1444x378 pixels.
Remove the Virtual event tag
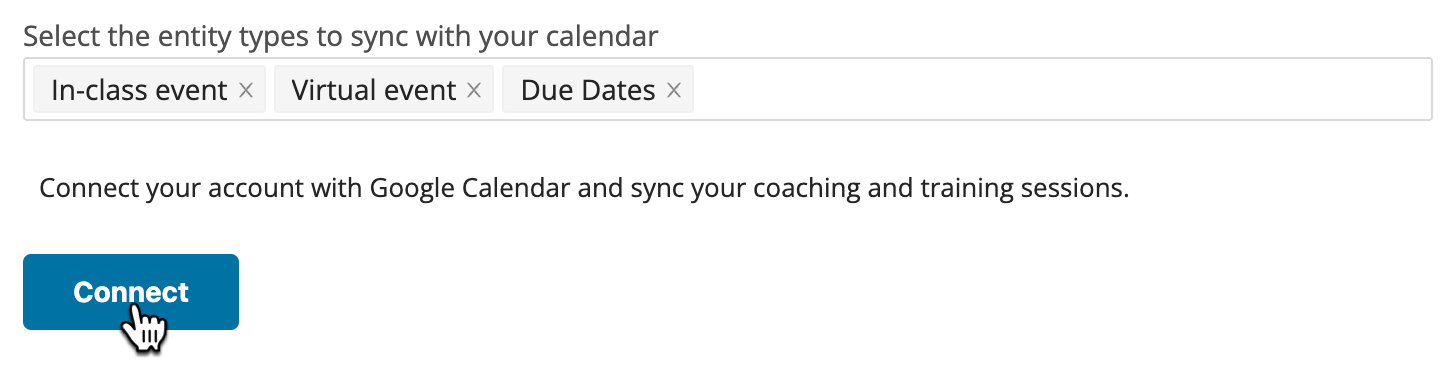(474, 91)
